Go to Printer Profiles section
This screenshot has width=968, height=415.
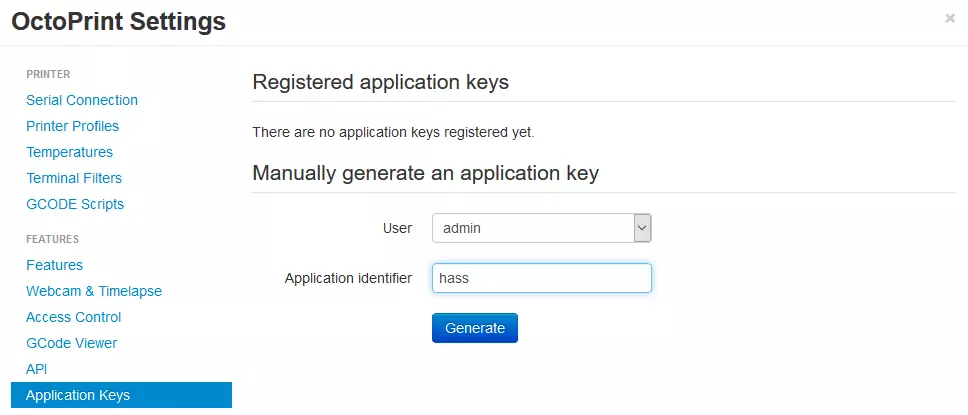72,126
